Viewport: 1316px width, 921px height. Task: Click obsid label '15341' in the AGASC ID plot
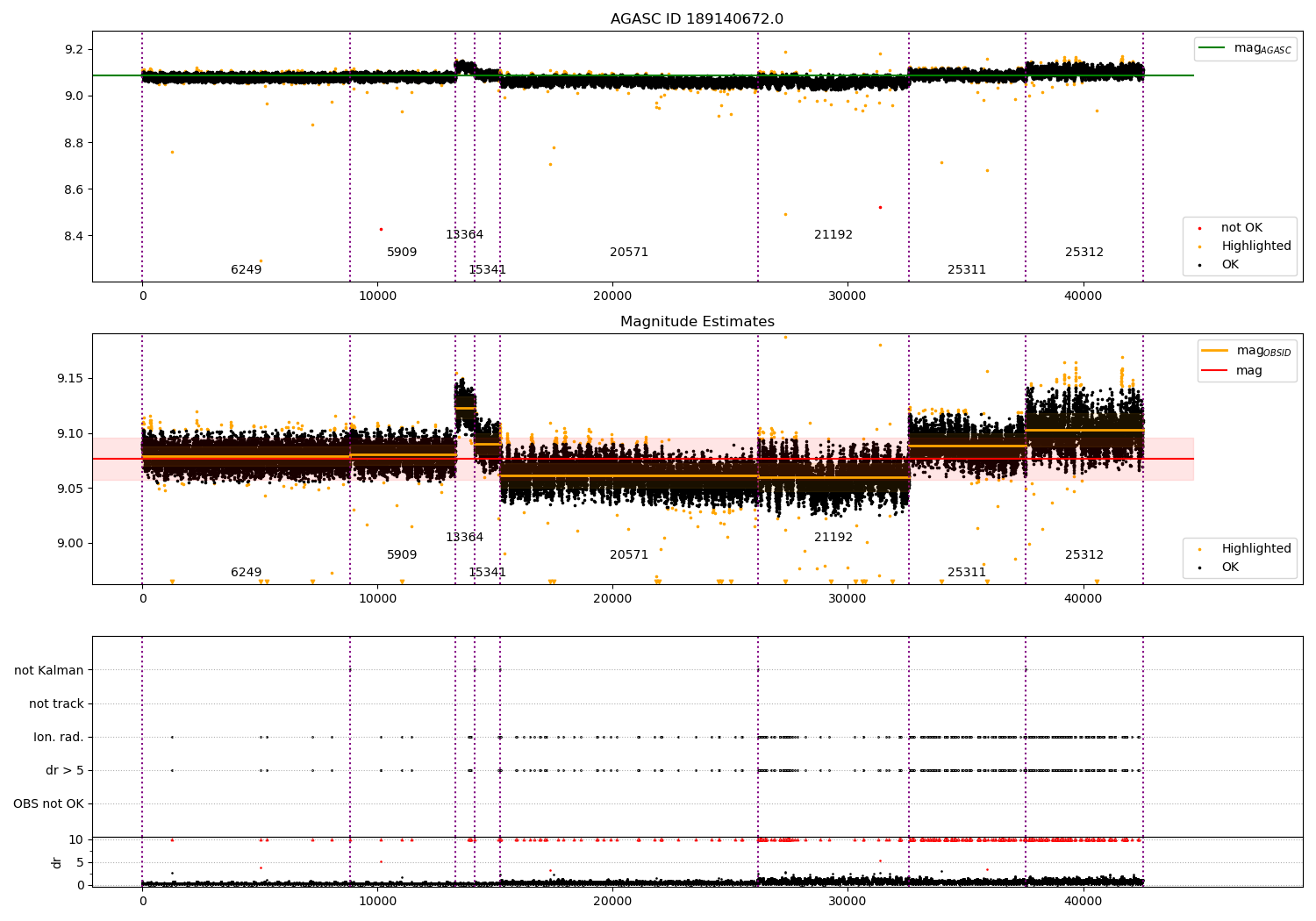487,270
